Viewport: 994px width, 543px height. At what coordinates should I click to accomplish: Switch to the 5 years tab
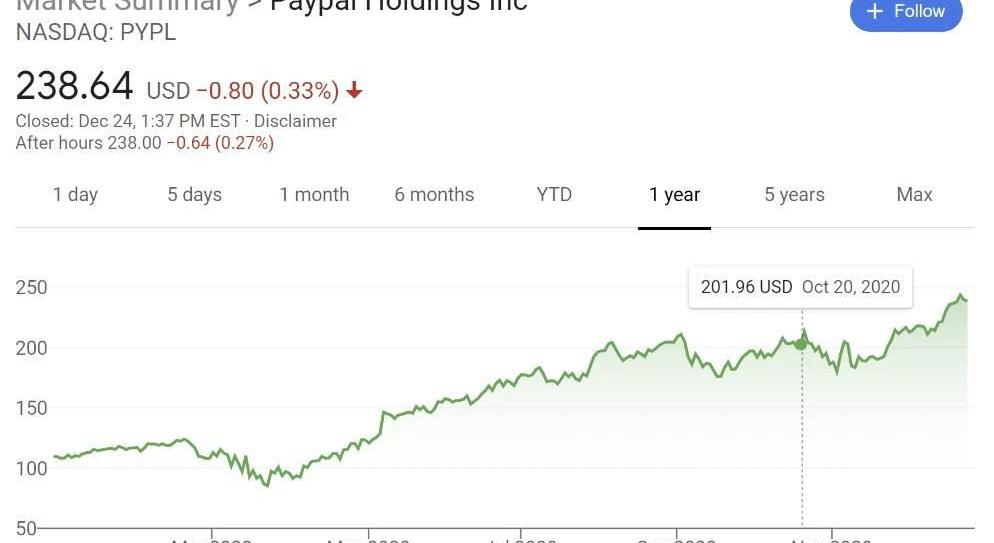(794, 194)
